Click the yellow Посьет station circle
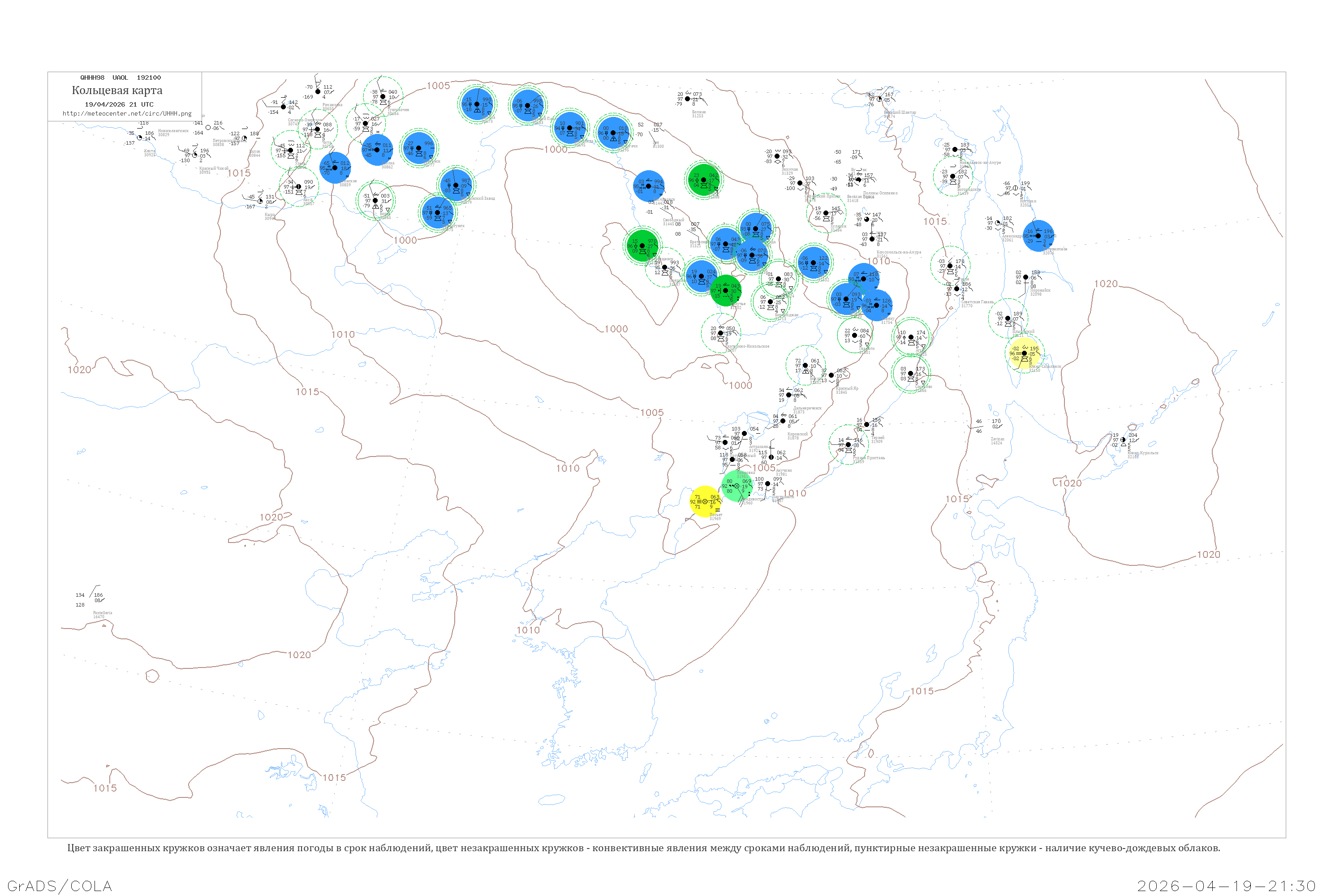1344x896 pixels. click(x=705, y=501)
